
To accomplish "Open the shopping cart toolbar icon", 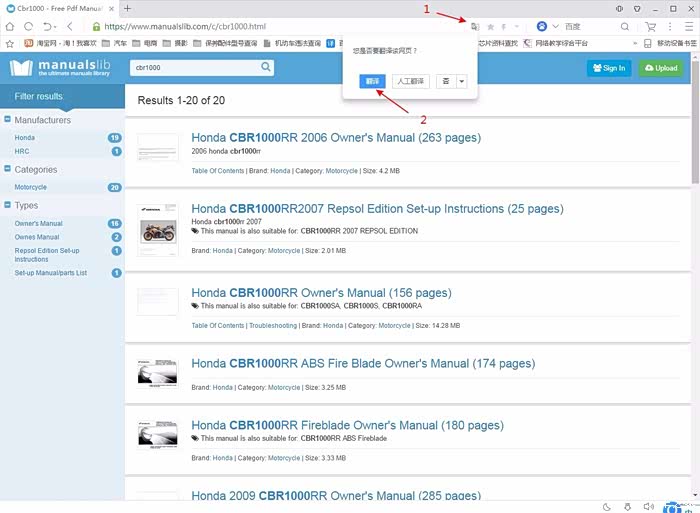I will point(651,27).
